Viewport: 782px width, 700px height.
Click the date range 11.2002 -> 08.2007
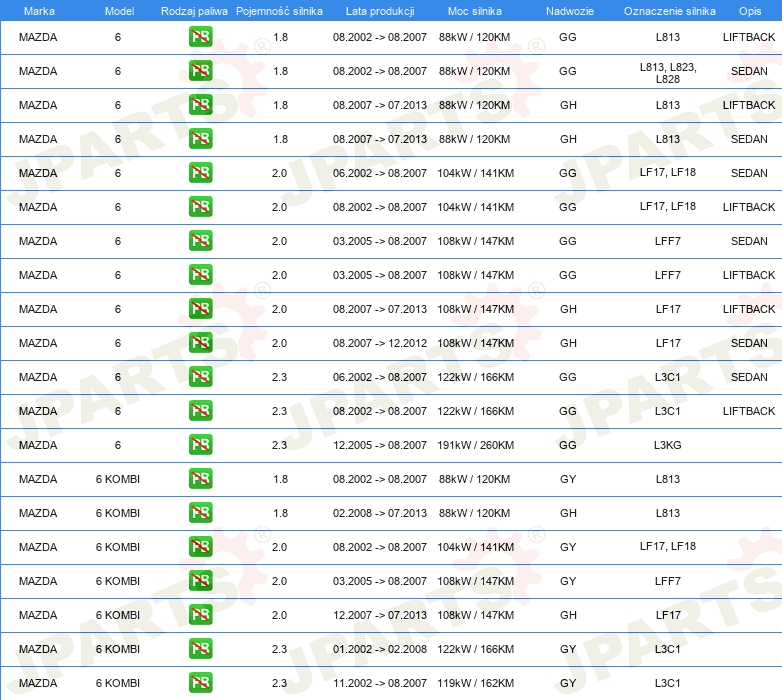pyautogui.click(x=380, y=683)
